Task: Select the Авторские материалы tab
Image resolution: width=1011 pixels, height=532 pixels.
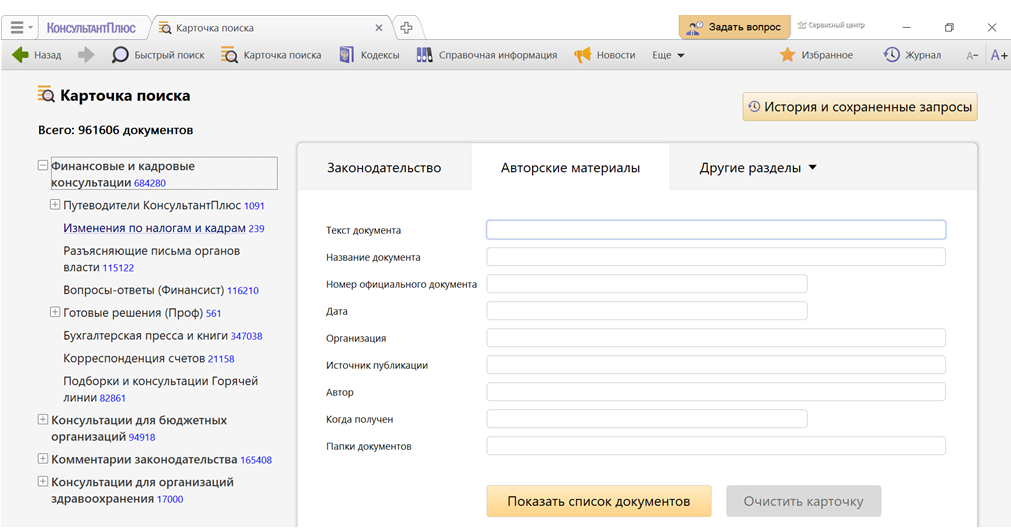Action: tap(571, 168)
